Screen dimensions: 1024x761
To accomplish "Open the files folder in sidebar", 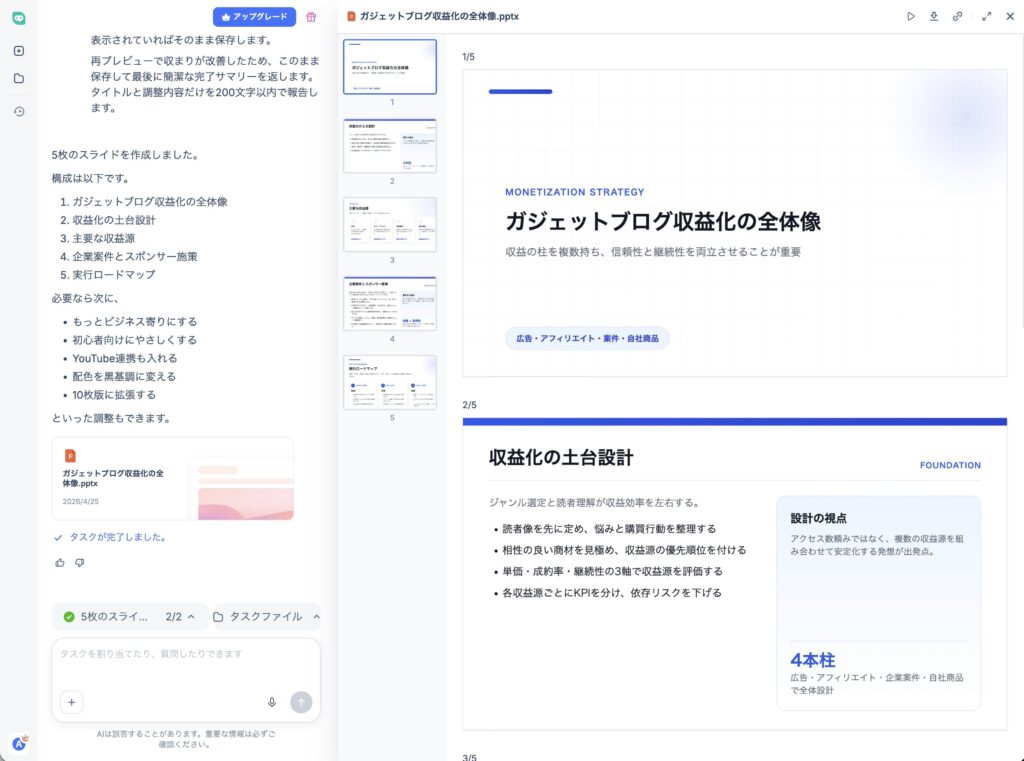I will tap(19, 78).
